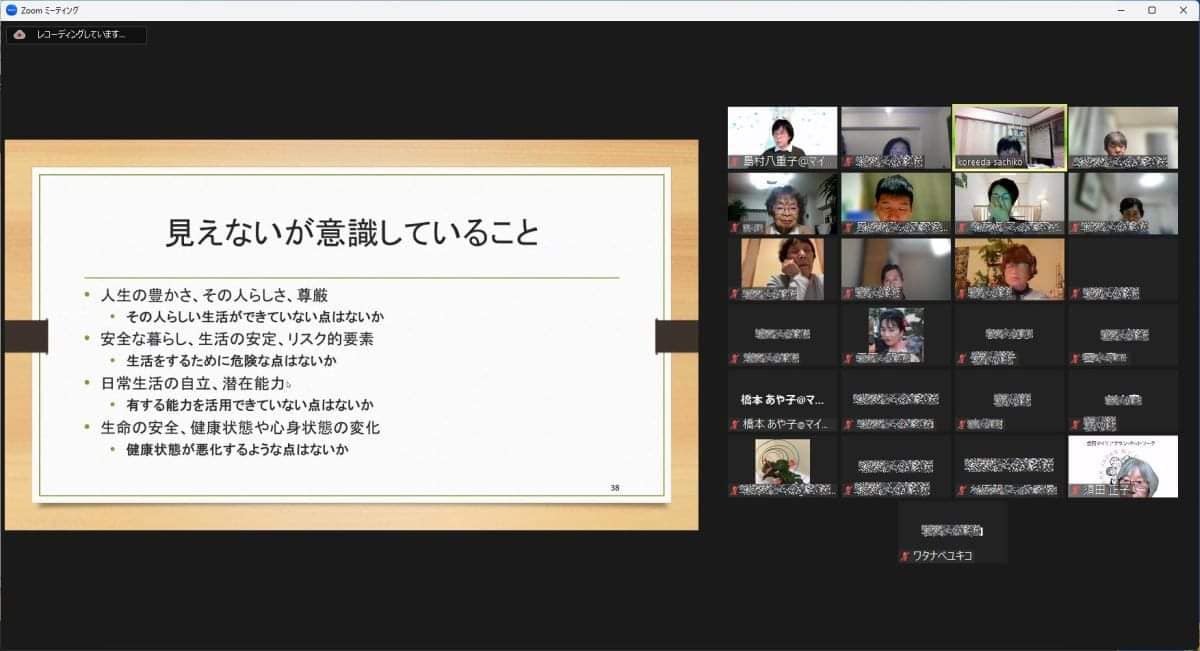1200x651 pixels.
Task: Click the muted mic icon beside 島村八重子
Action: (736, 161)
